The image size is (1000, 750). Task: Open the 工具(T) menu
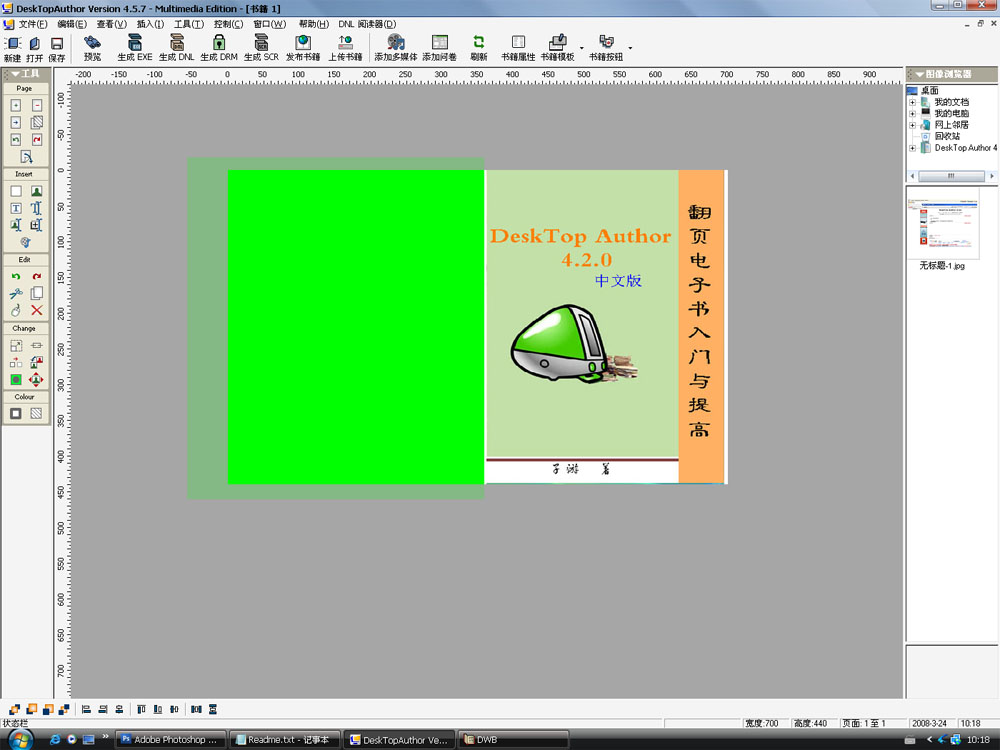click(189, 24)
